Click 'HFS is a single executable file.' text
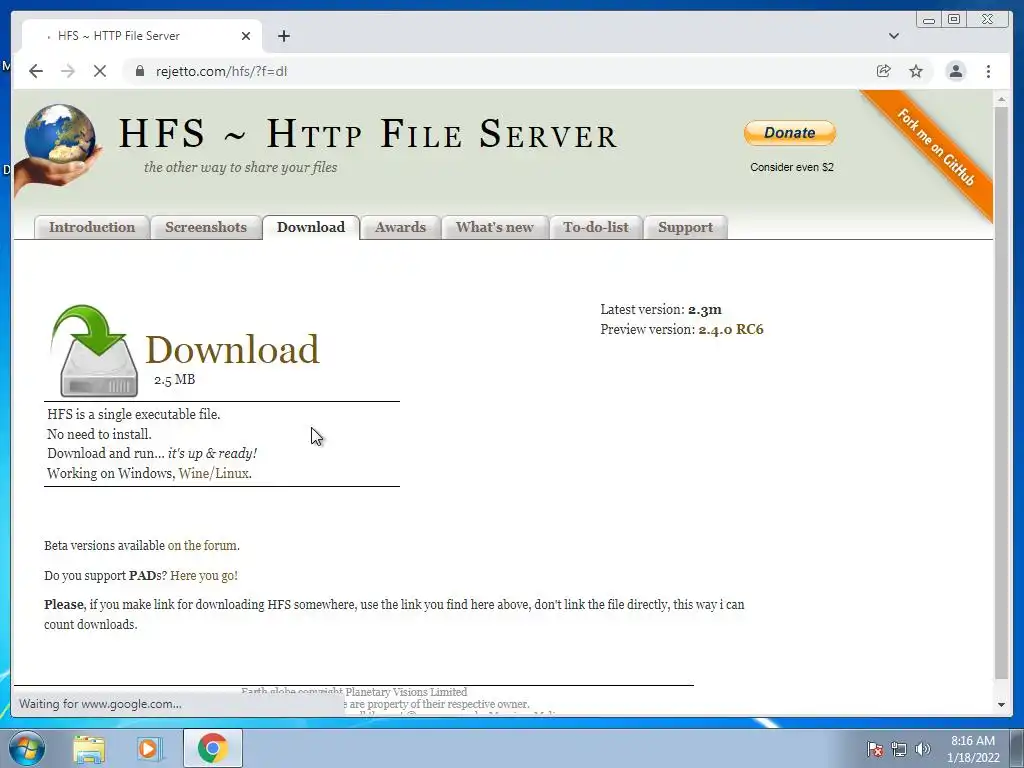Viewport: 1024px width, 768px height. coord(134,414)
